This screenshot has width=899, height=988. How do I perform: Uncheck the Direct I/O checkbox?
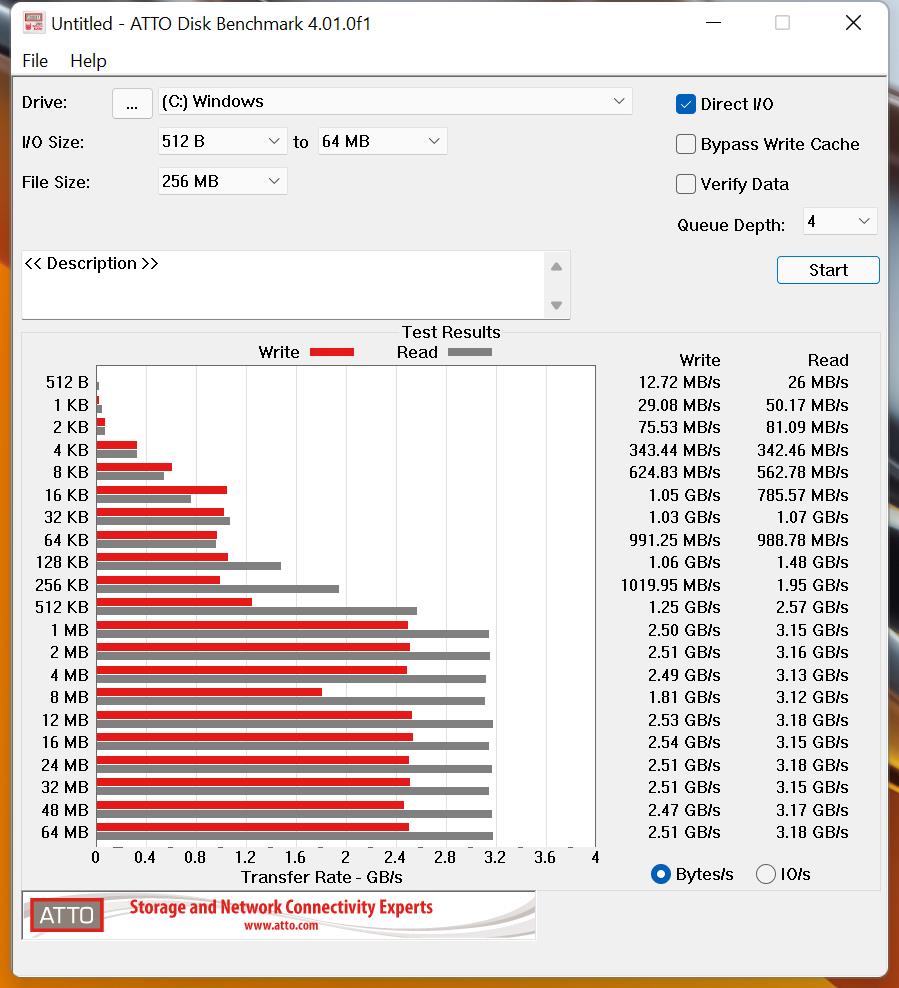685,104
